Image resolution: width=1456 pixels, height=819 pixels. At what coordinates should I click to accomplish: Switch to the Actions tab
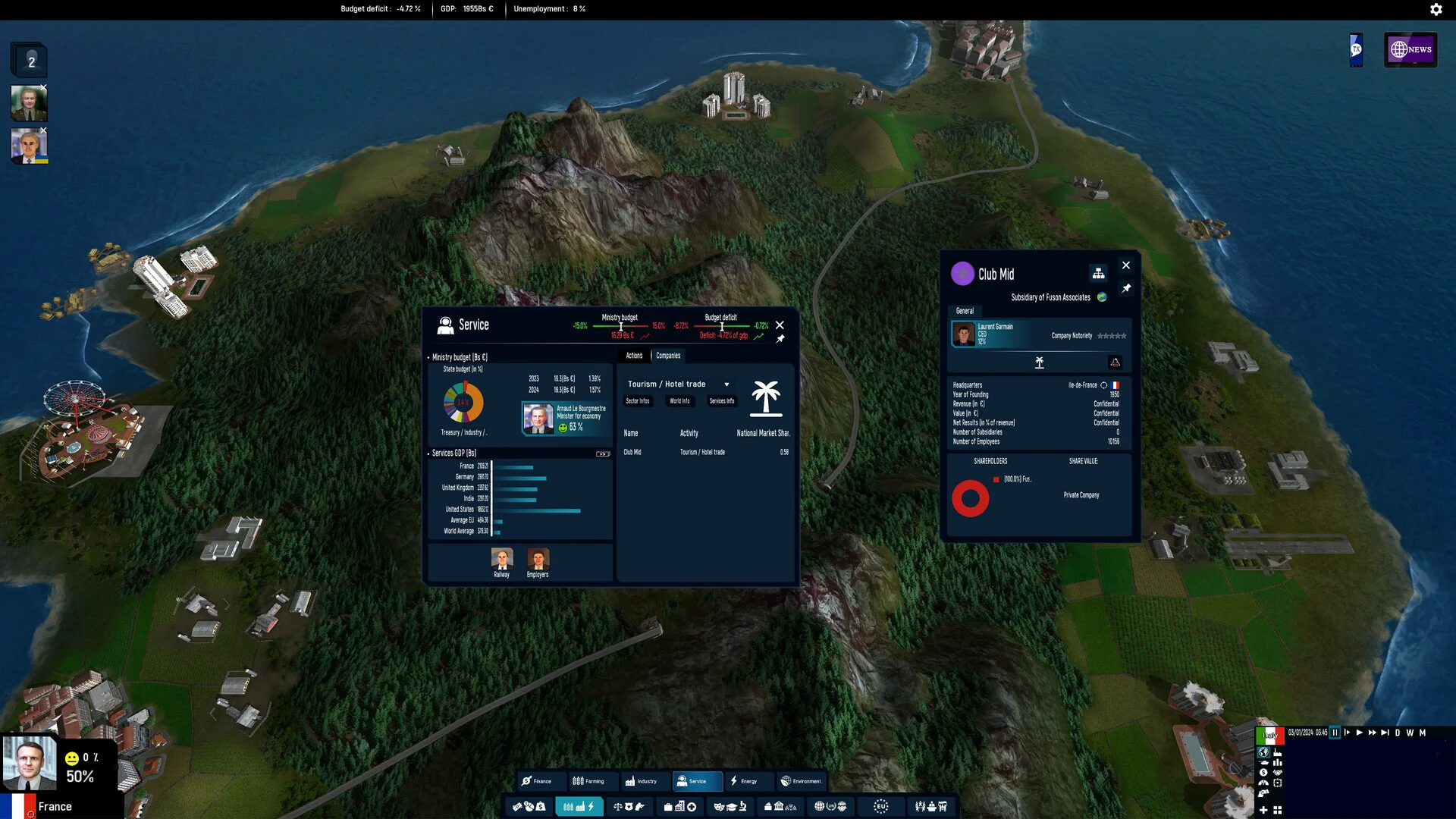point(634,356)
